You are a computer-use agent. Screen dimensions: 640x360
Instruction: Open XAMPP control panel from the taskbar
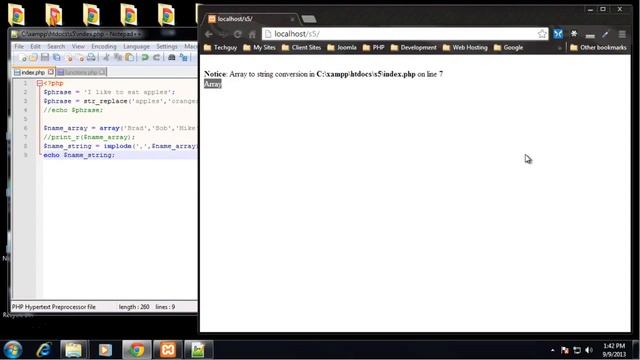pos(168,350)
